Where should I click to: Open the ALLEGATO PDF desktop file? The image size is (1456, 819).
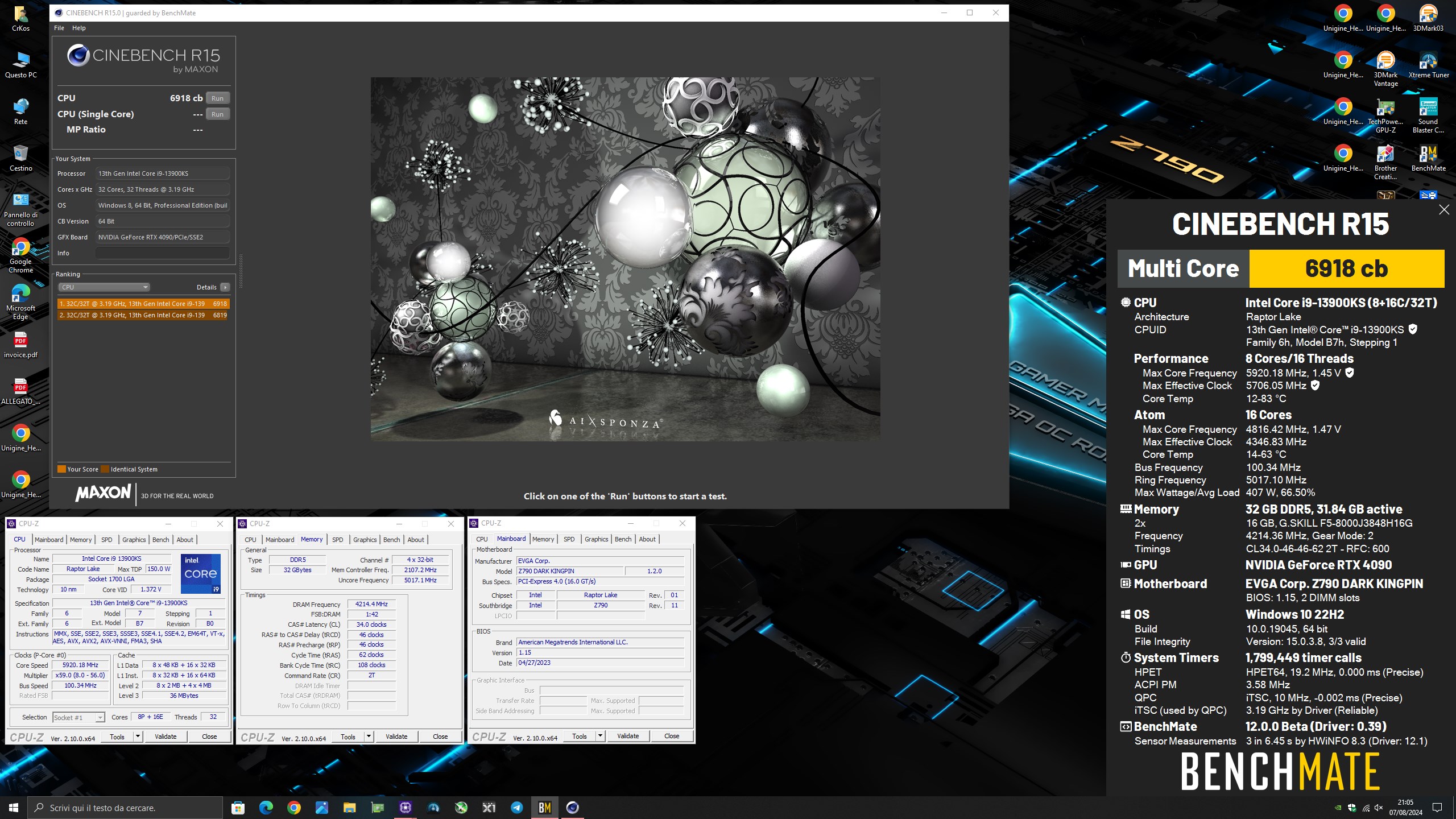click(x=20, y=391)
